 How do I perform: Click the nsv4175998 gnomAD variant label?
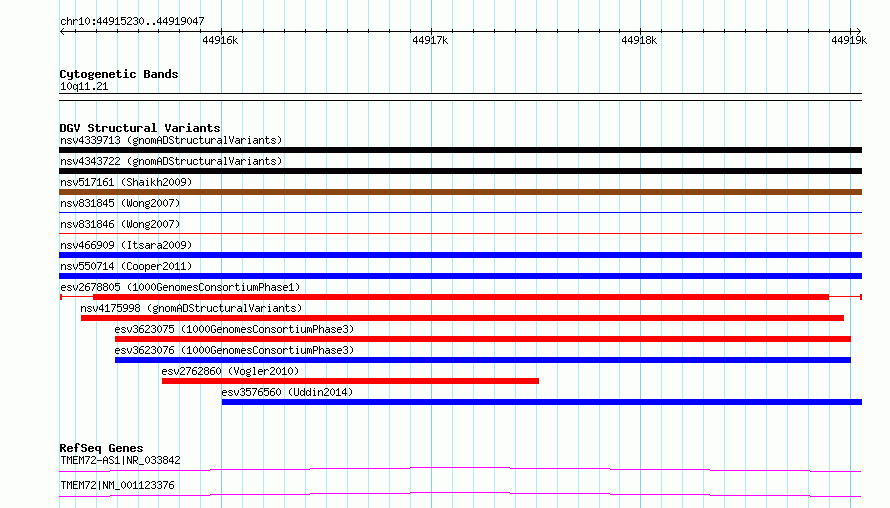click(x=191, y=308)
